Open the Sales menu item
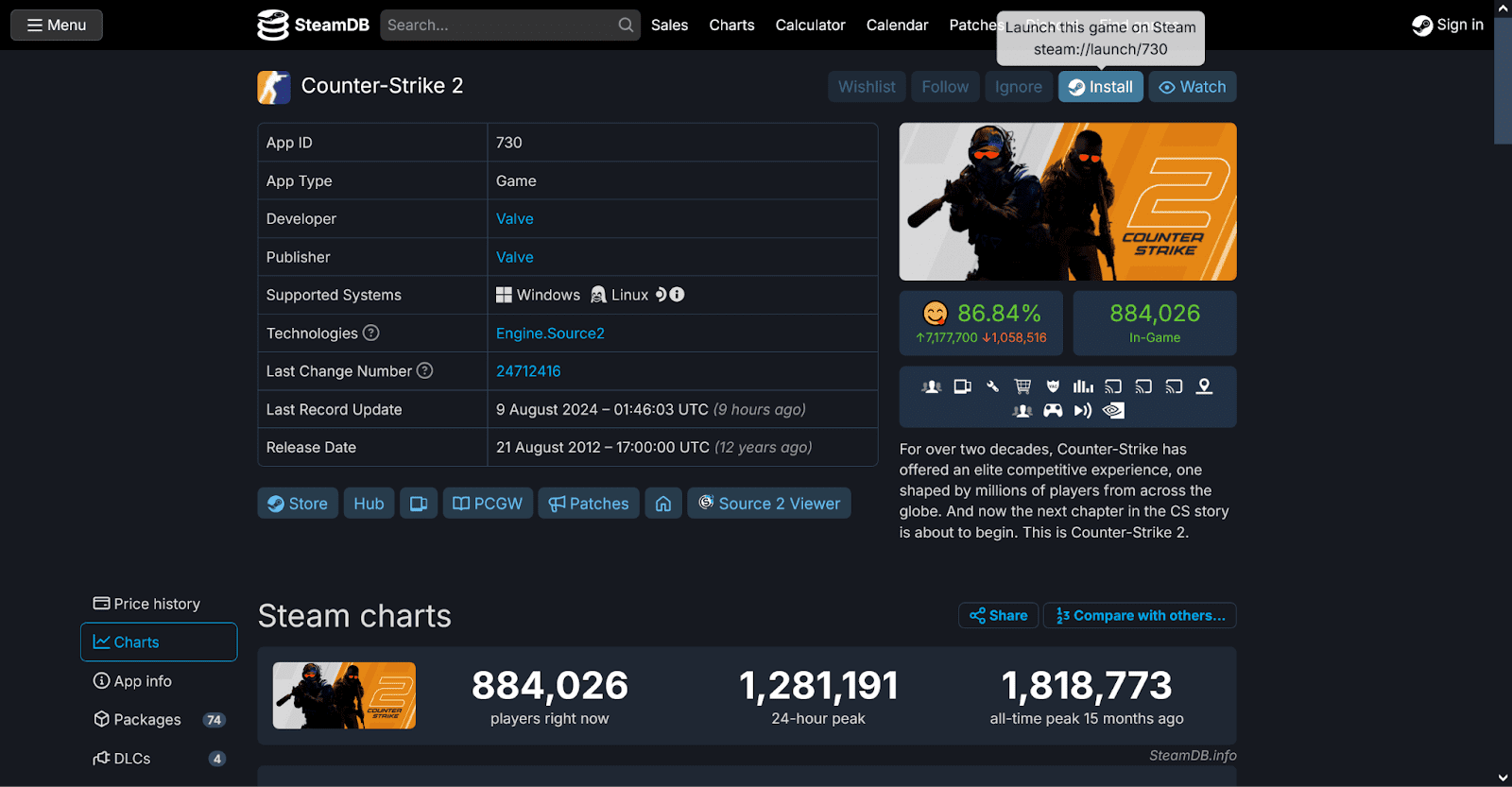 pyautogui.click(x=669, y=26)
